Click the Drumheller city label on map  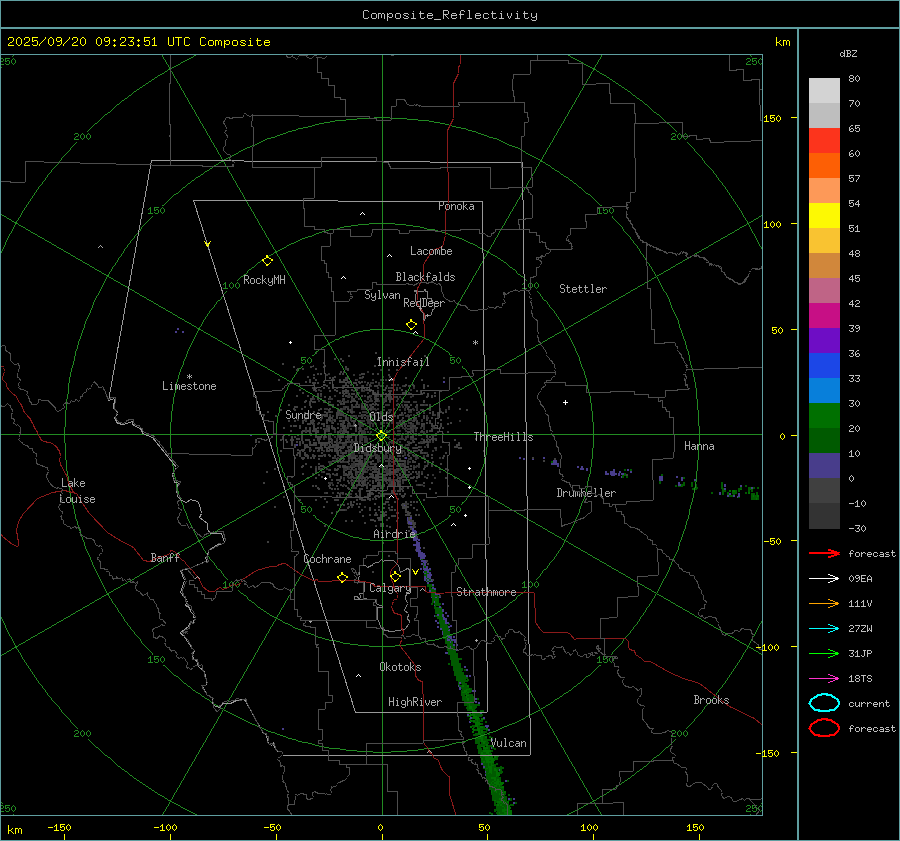(x=586, y=493)
